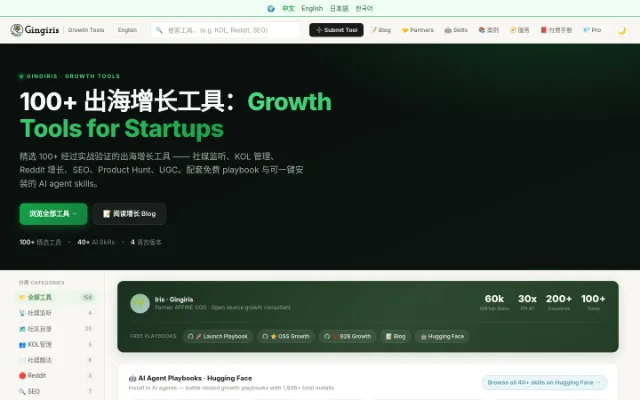
Task: Click the compass icon beside 服务
Action: click(x=513, y=30)
